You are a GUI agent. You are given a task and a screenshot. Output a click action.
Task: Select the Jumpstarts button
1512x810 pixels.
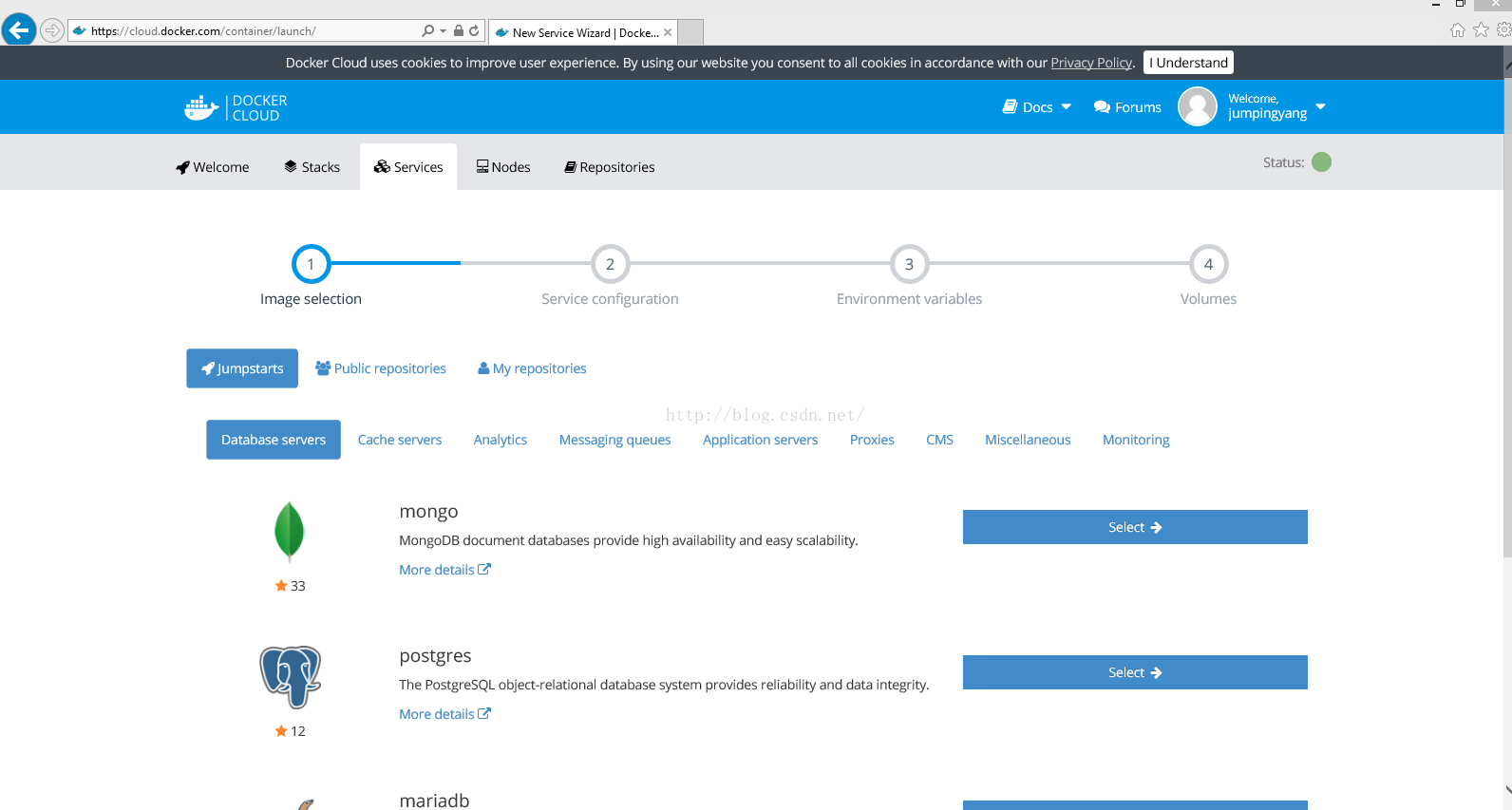(242, 368)
